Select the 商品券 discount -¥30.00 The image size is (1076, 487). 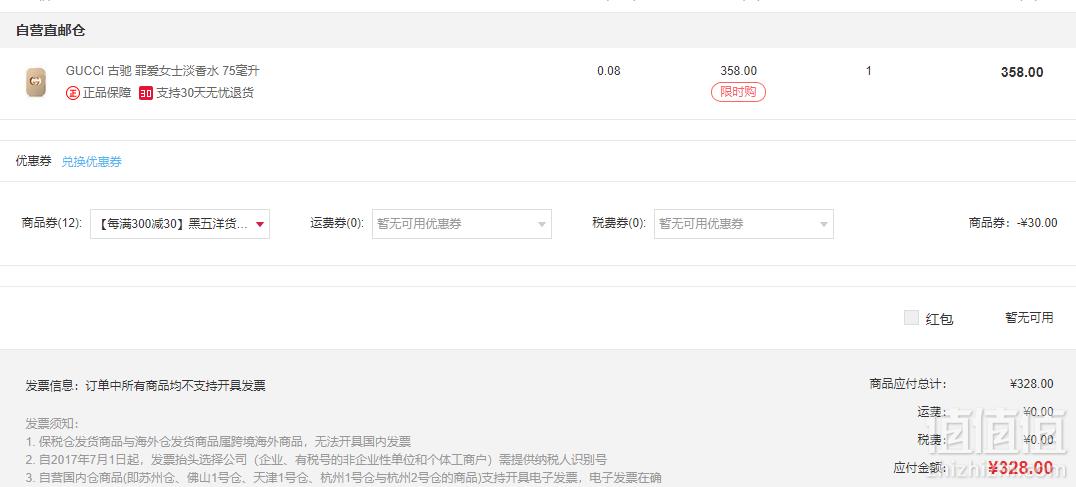(1037, 223)
